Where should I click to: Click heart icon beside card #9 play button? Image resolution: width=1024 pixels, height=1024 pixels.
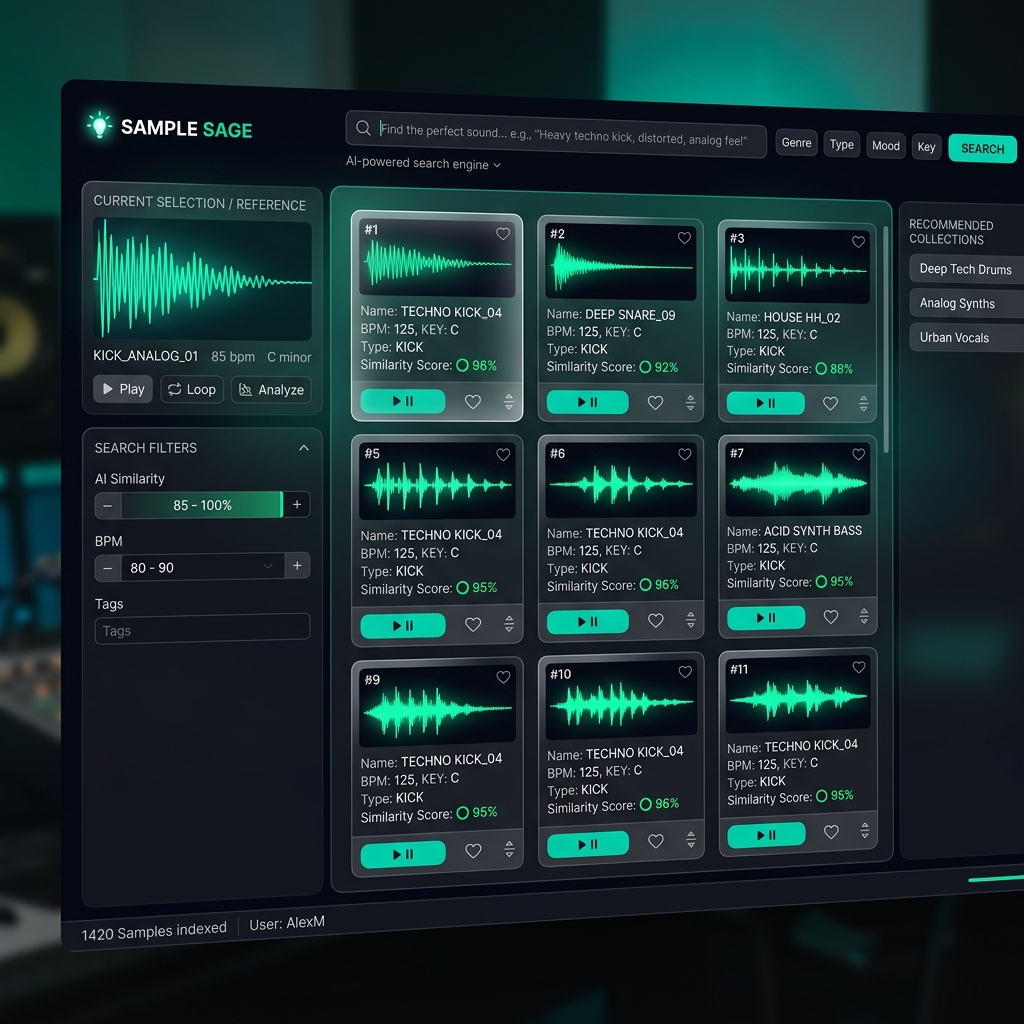pos(473,850)
